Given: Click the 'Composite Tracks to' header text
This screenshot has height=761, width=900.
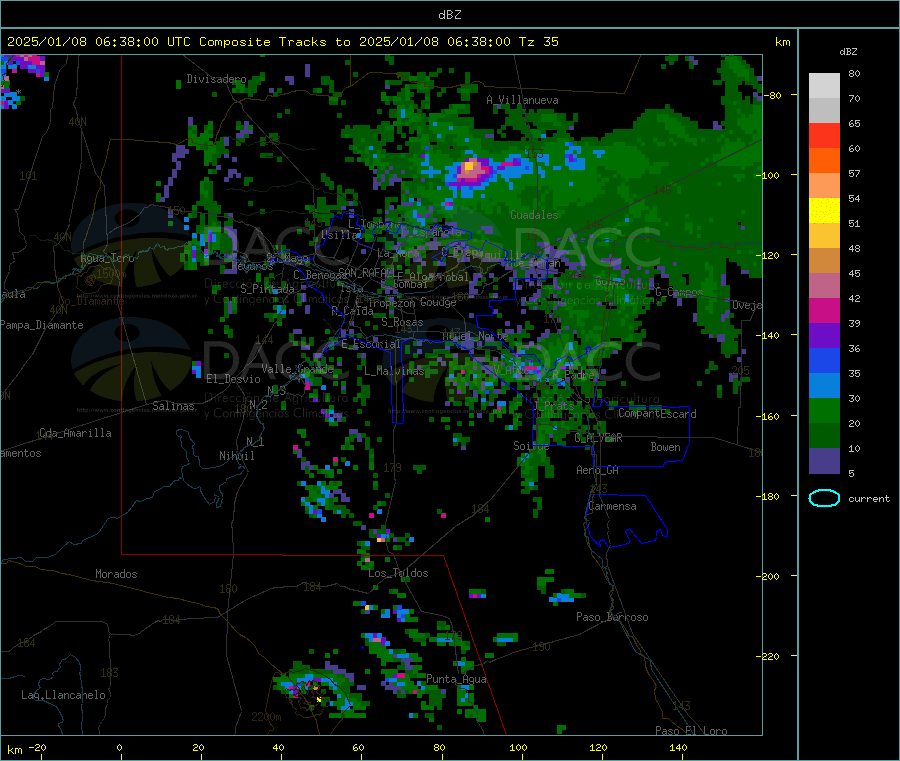Looking at the screenshot, I should point(274,42).
